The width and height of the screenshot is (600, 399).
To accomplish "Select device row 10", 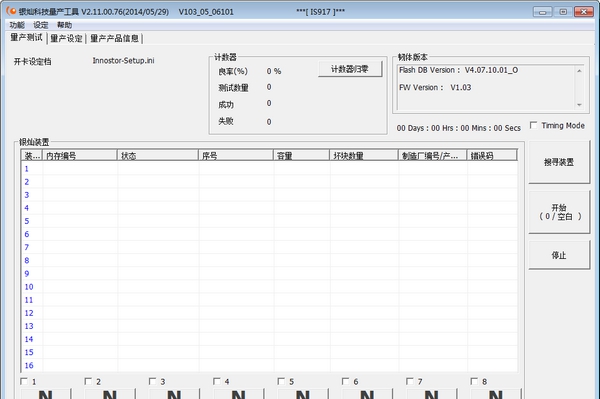I will tap(270, 287).
